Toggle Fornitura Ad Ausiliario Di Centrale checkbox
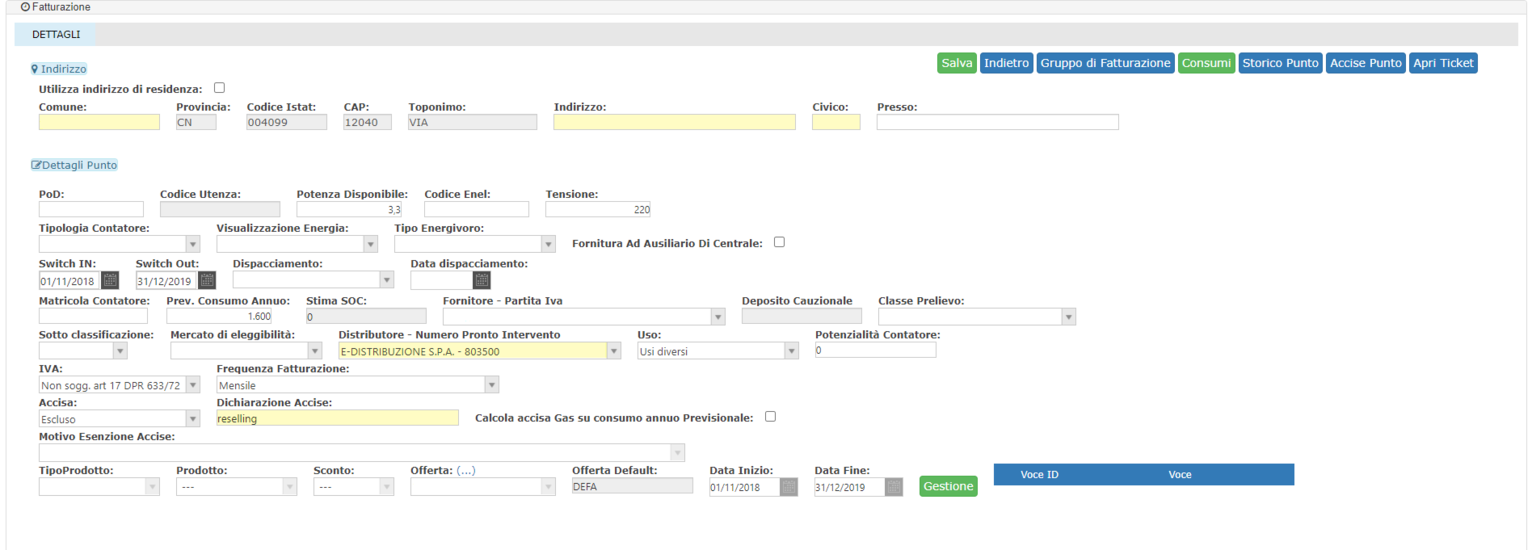This screenshot has width=1532, height=550. [779, 242]
